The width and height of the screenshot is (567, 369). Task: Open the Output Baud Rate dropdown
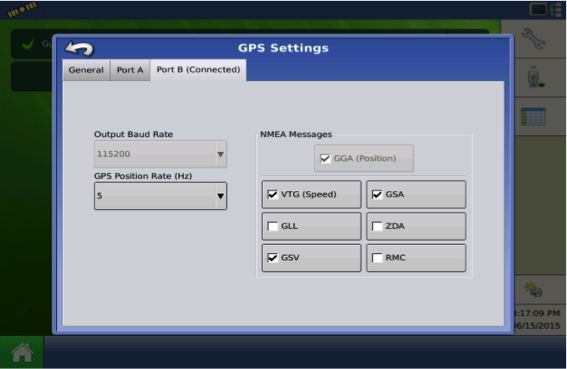[160, 154]
